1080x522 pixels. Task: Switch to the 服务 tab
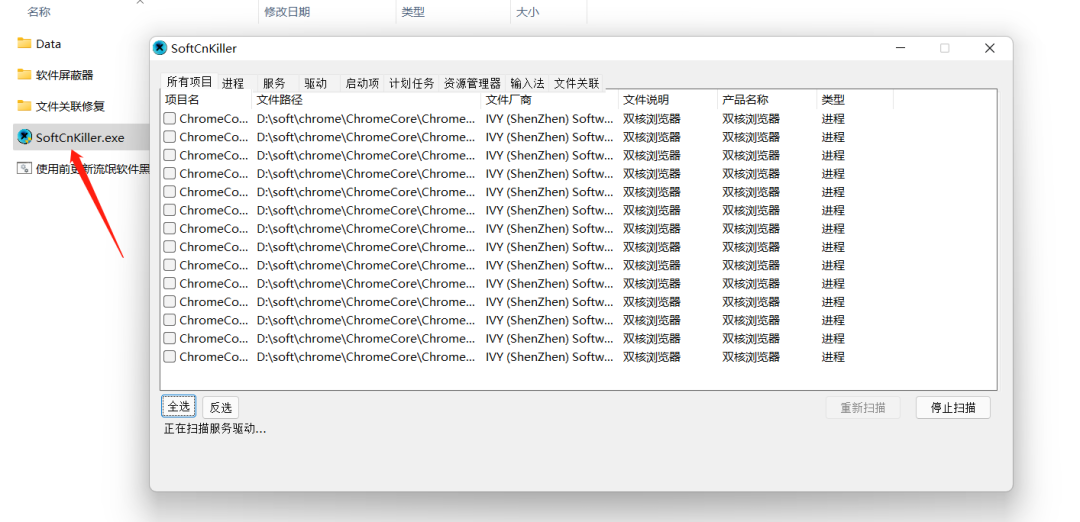[274, 83]
